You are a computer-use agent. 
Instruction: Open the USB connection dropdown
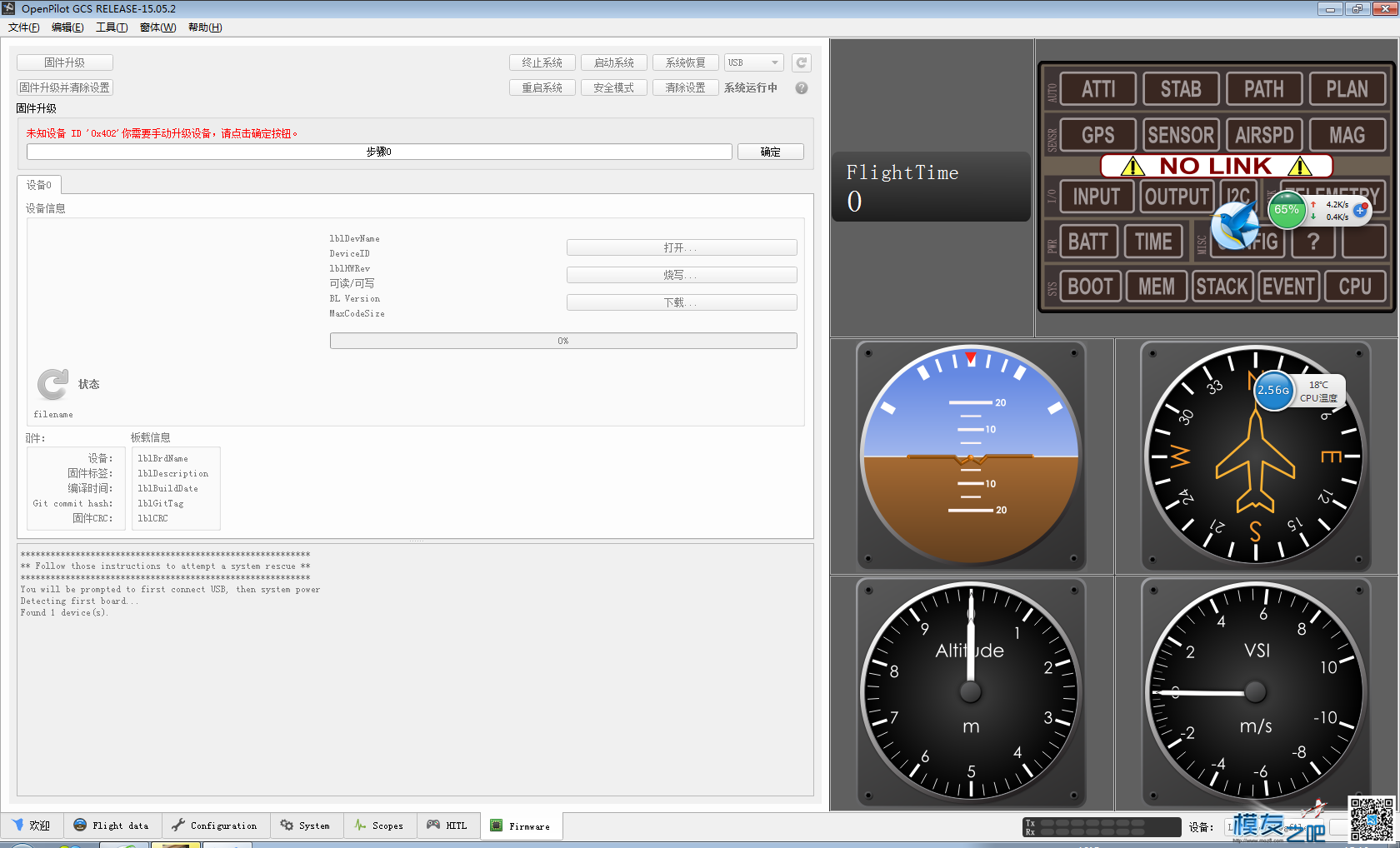753,62
